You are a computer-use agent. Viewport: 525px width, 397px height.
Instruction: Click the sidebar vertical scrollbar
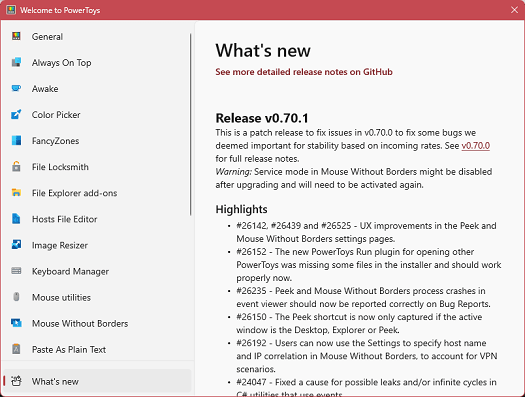pyautogui.click(x=191, y=124)
